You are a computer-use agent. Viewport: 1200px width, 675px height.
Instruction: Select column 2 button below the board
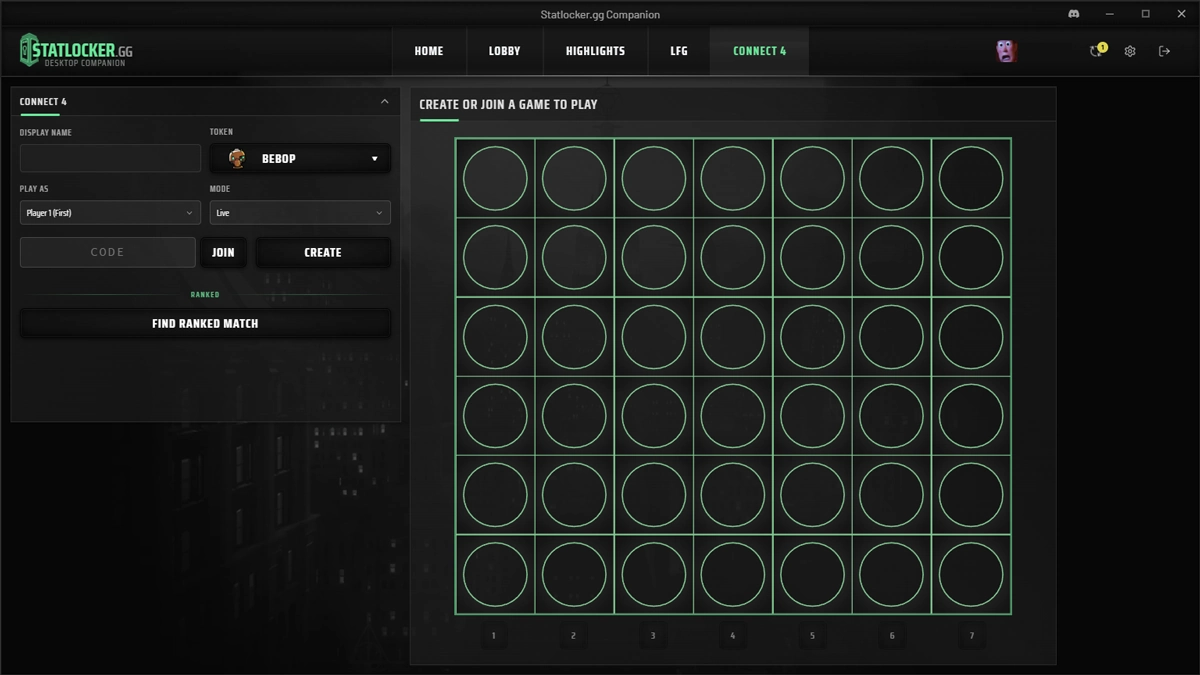click(x=573, y=635)
